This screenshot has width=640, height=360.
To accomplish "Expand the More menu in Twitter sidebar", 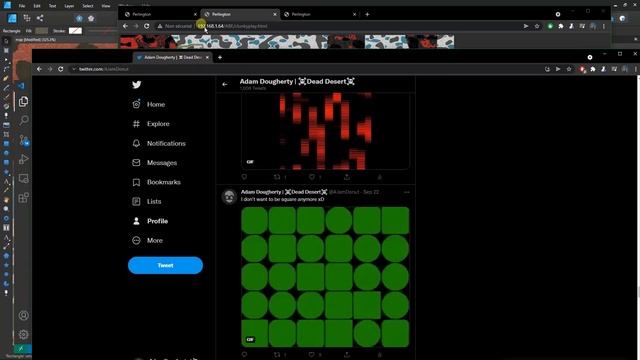I will click(x=147, y=240).
